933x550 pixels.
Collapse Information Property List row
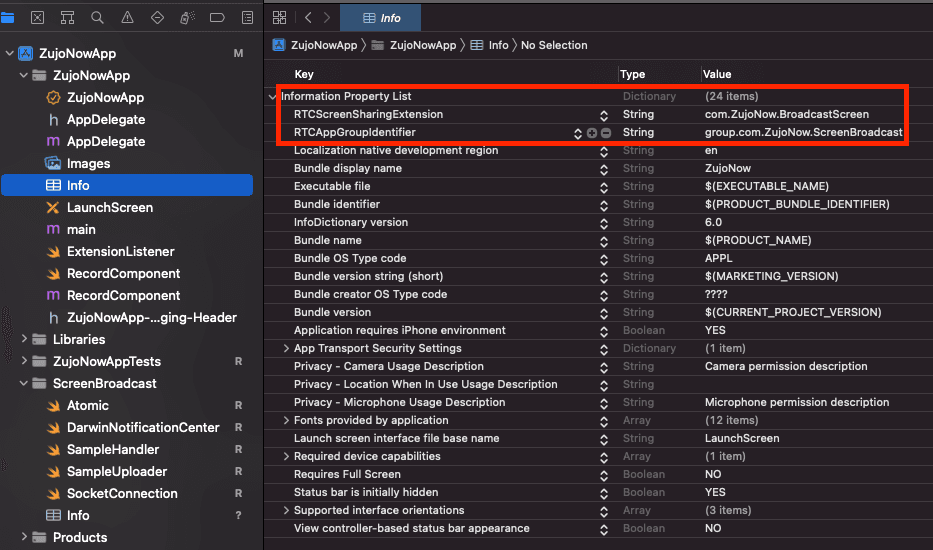[x=273, y=96]
